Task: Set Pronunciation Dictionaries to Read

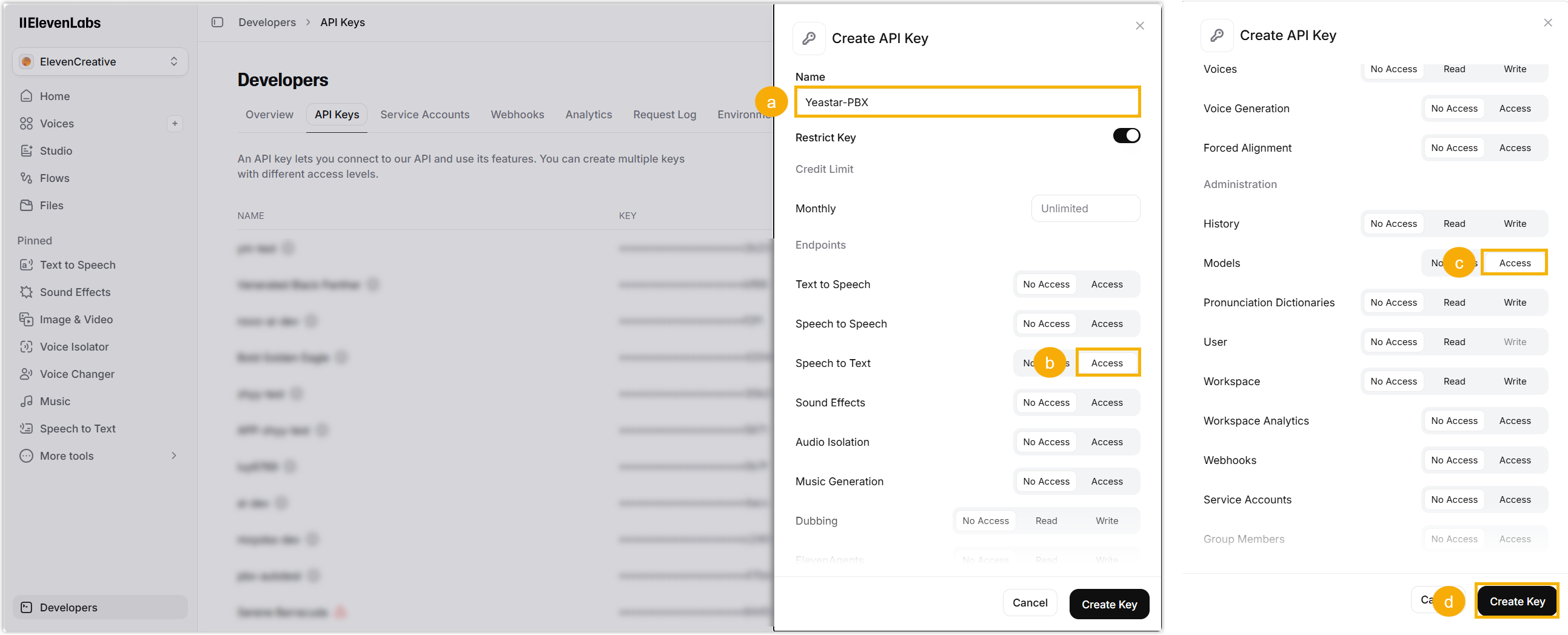Action: point(1454,303)
